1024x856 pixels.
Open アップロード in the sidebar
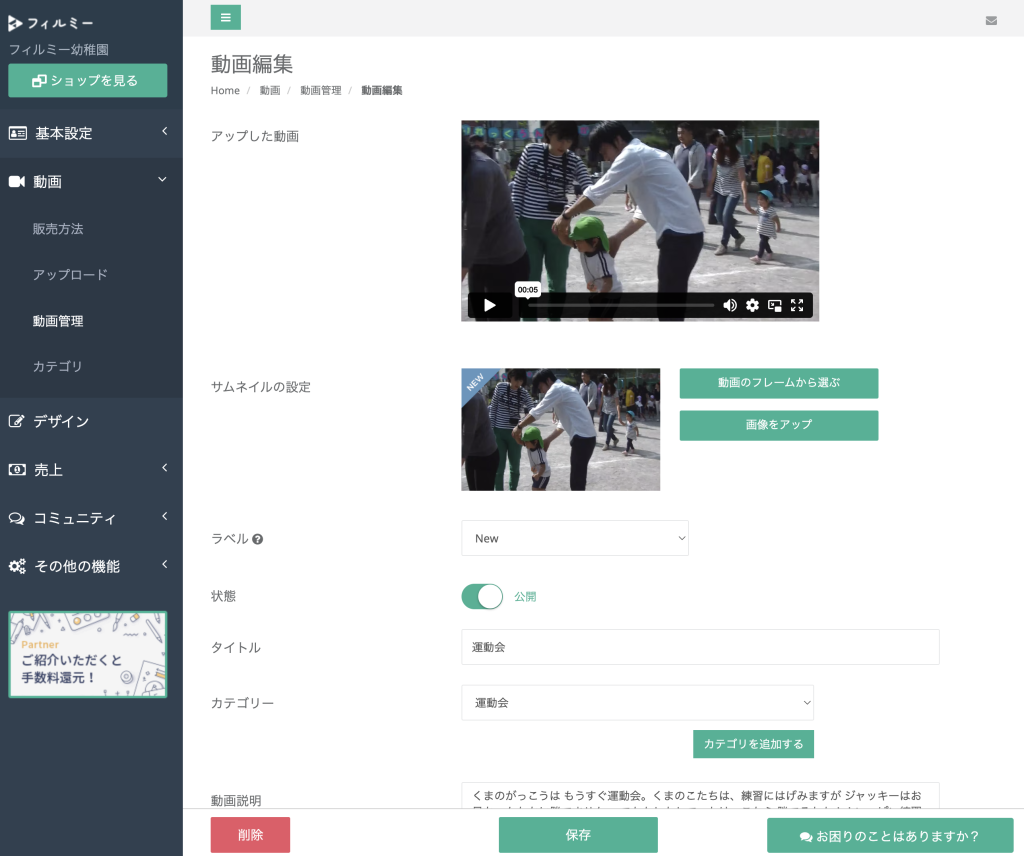[x=70, y=275]
